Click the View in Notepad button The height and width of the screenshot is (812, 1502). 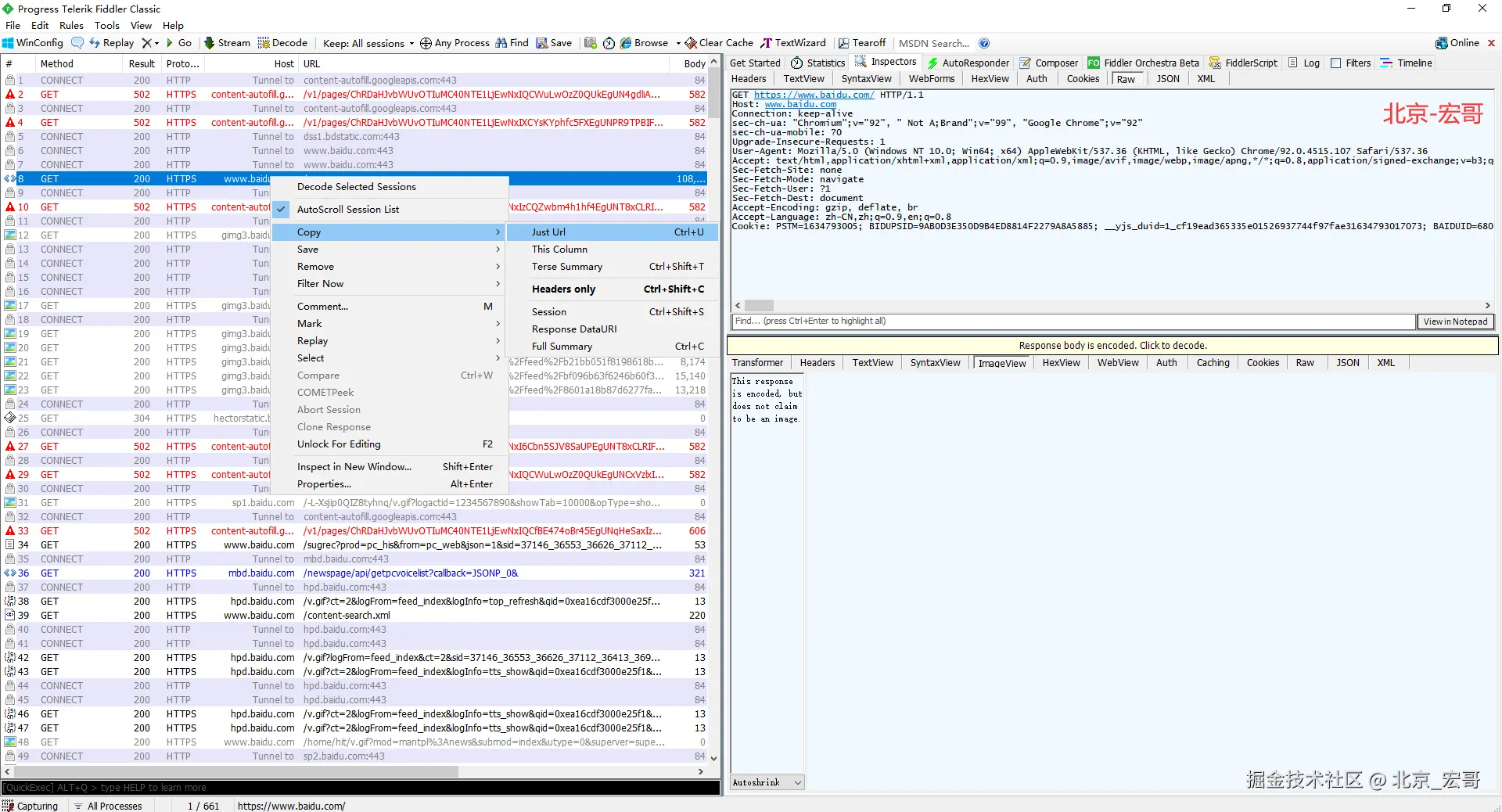click(x=1455, y=322)
